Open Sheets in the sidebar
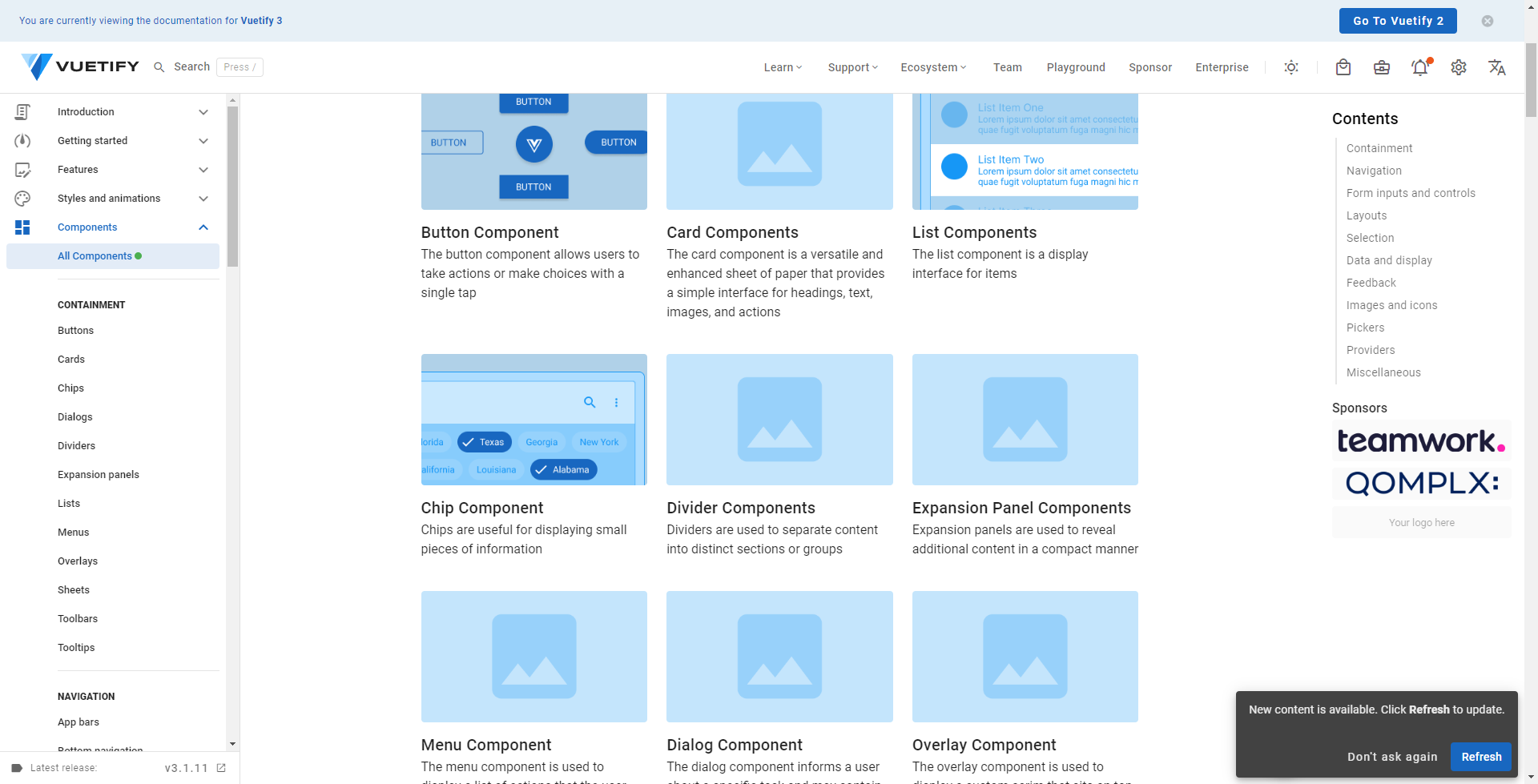Image resolution: width=1538 pixels, height=784 pixels. point(74,590)
